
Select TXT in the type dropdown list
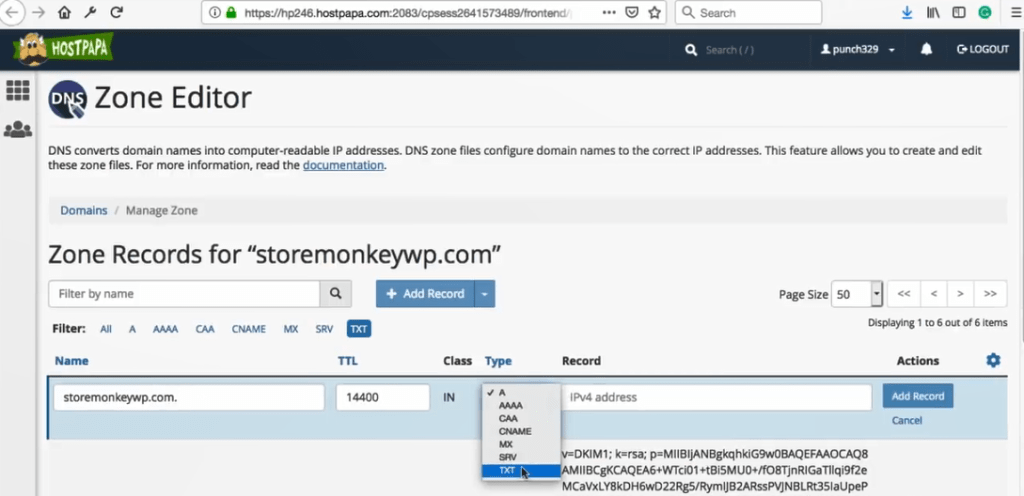click(521, 471)
